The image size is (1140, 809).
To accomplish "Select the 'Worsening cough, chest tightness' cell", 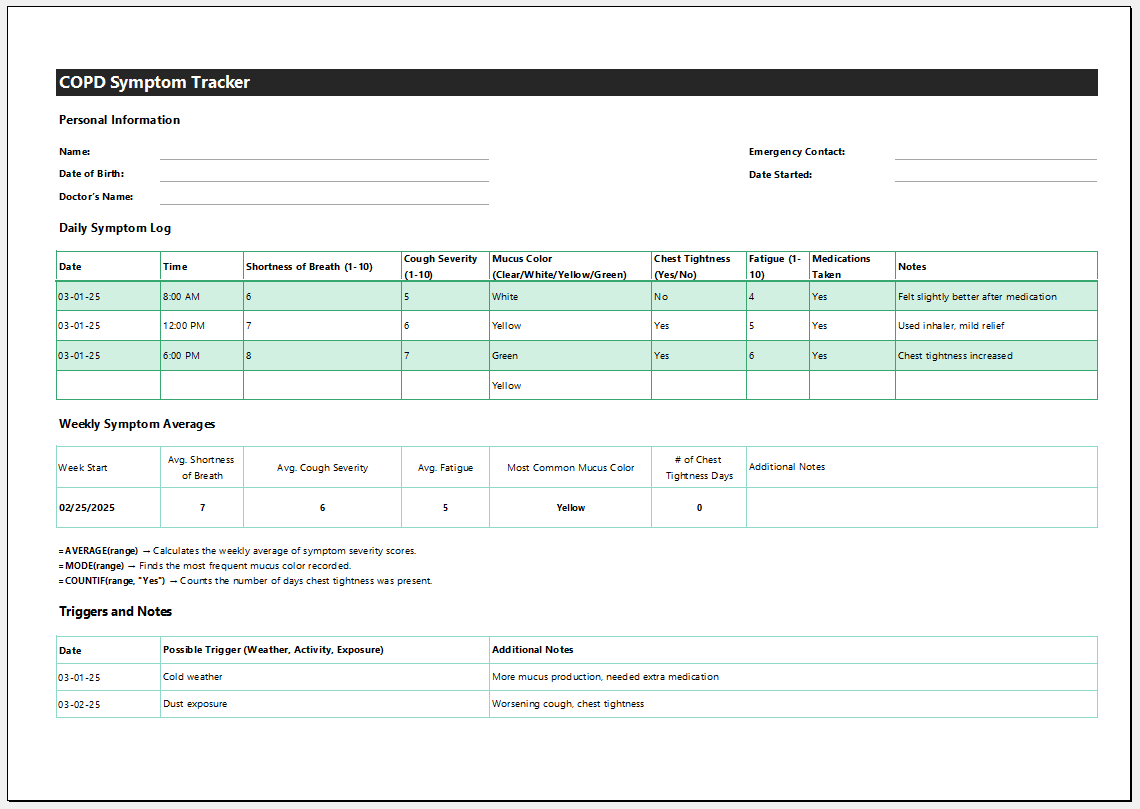I will (793, 704).
